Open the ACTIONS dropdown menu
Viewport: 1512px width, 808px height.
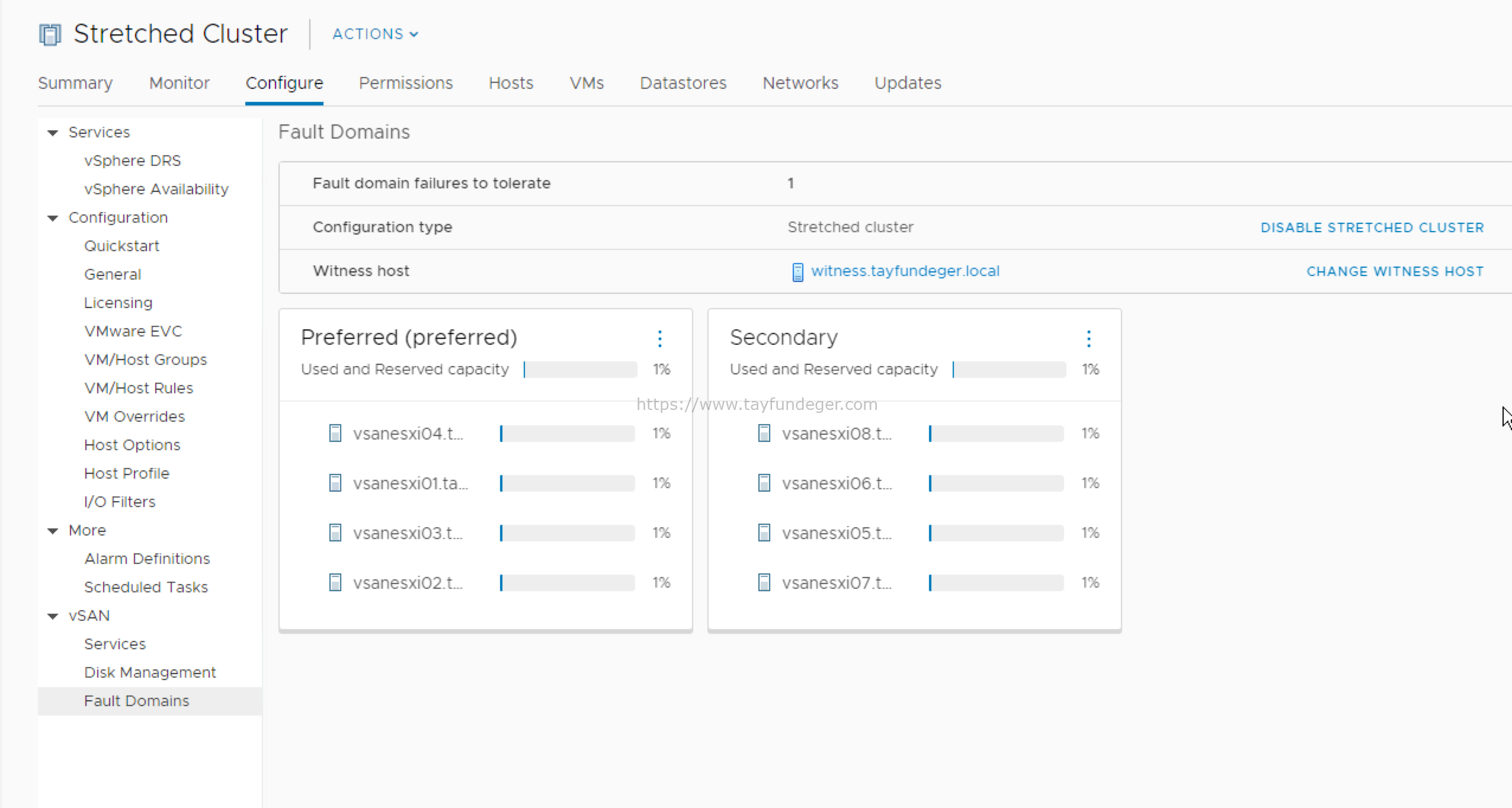376,34
